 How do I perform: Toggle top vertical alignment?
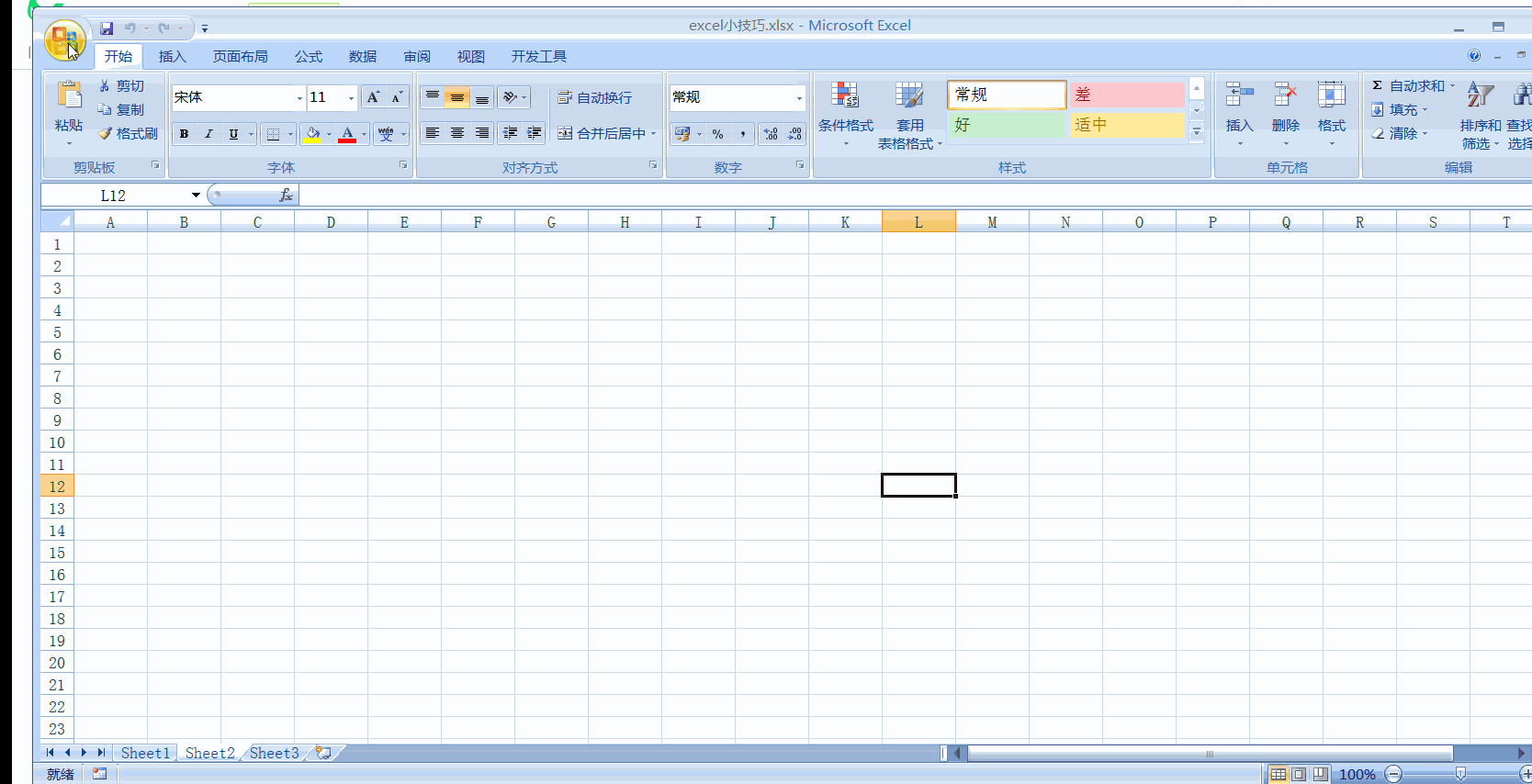(433, 97)
